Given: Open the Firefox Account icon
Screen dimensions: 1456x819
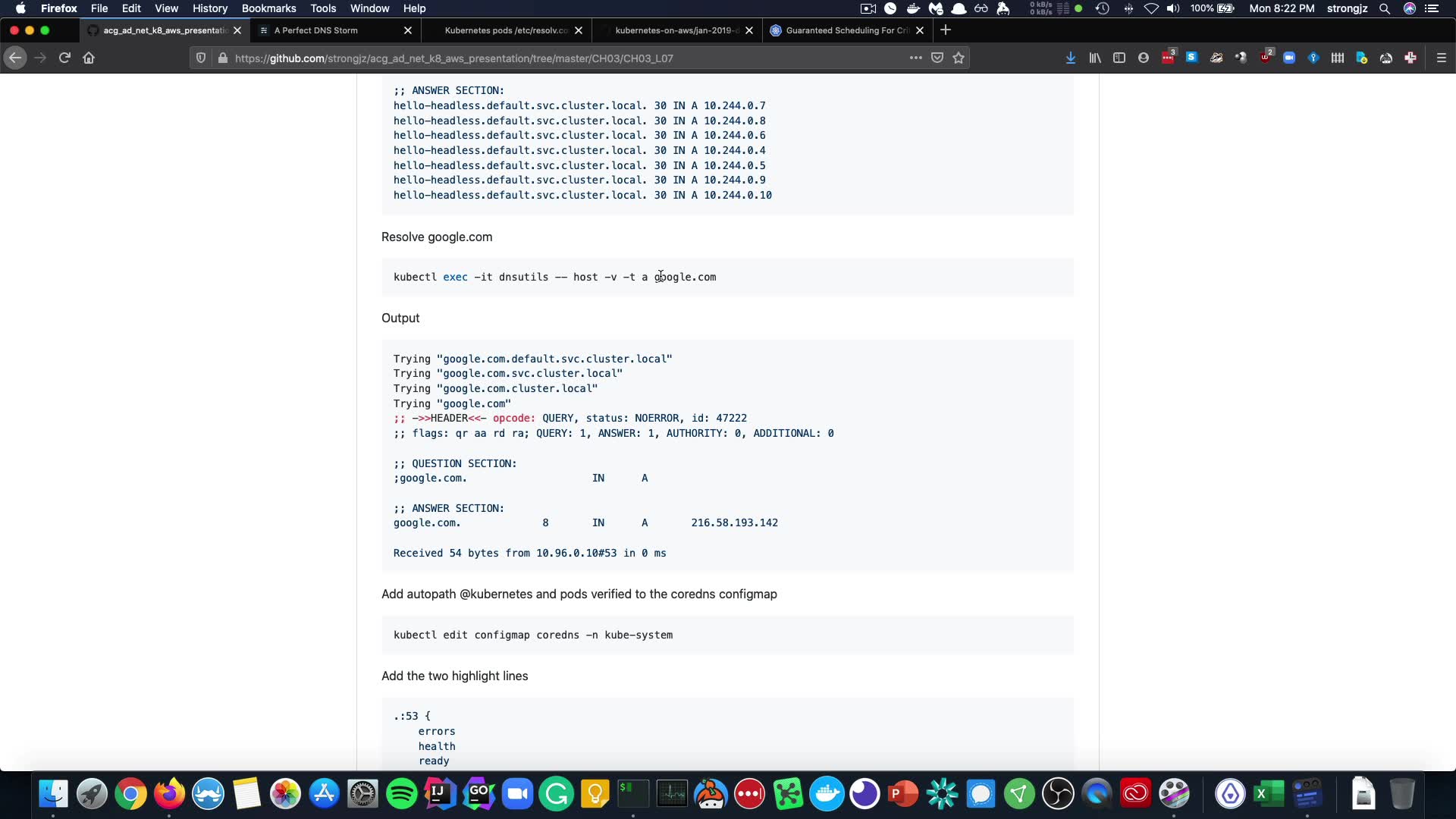Looking at the screenshot, I should (x=1143, y=58).
